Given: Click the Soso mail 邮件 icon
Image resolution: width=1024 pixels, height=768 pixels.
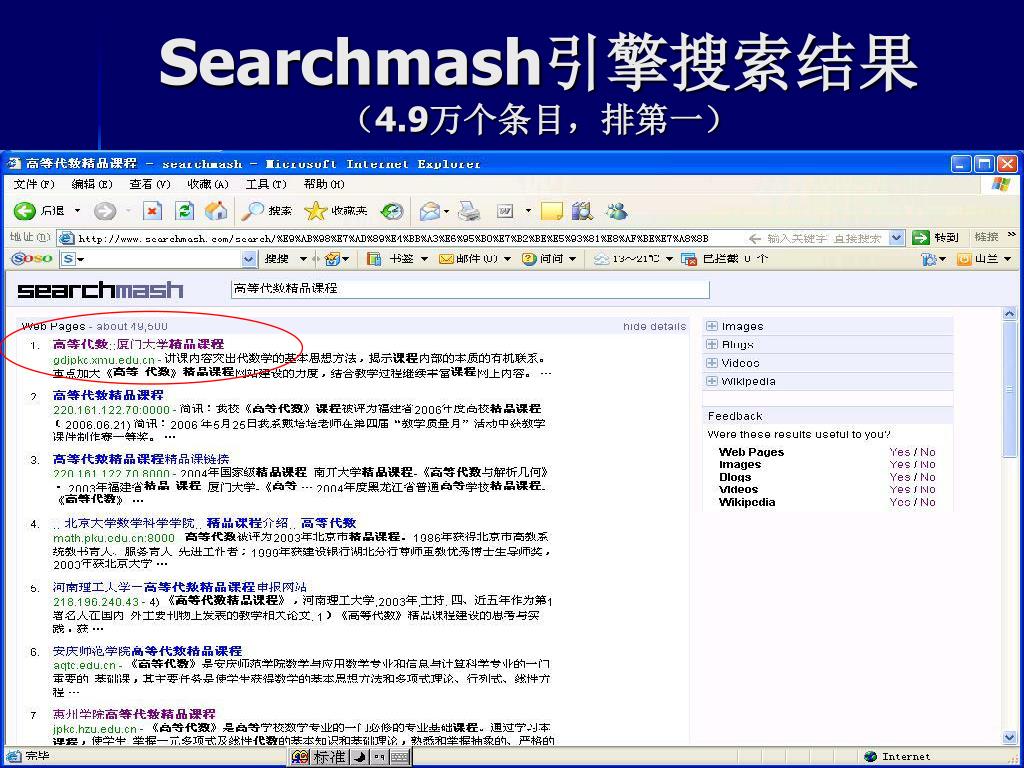Looking at the screenshot, I should tap(446, 259).
